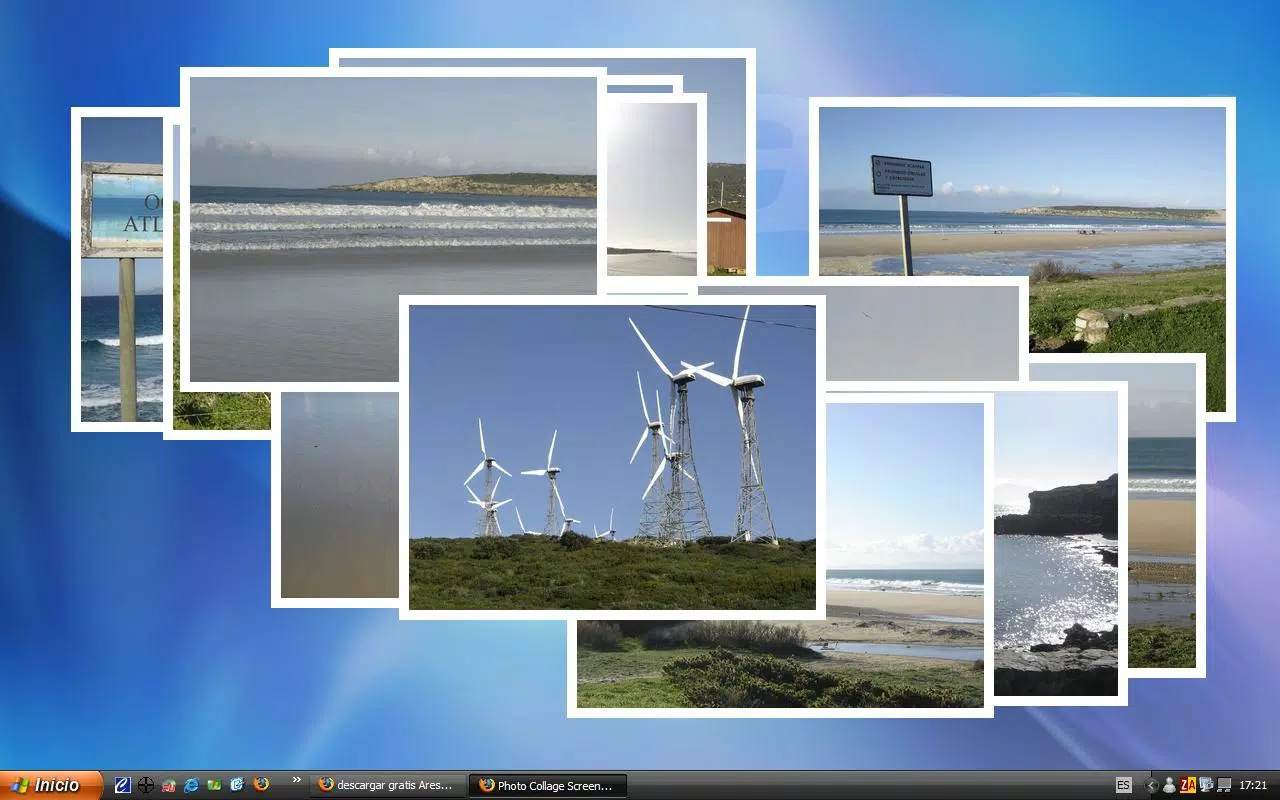Open ZoneAlarm ZA tray icon
The height and width of the screenshot is (800, 1280).
coord(1188,785)
